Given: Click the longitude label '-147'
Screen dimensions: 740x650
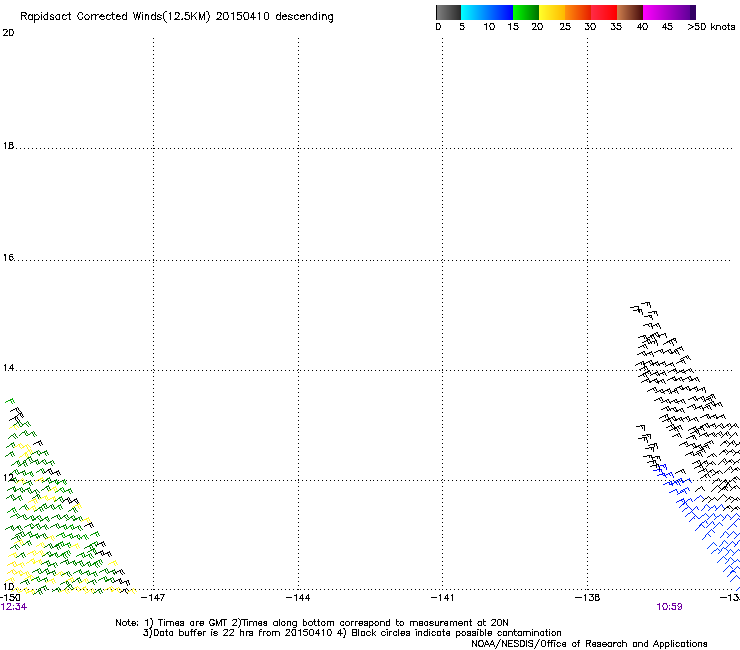Looking at the screenshot, I should tap(153, 598).
